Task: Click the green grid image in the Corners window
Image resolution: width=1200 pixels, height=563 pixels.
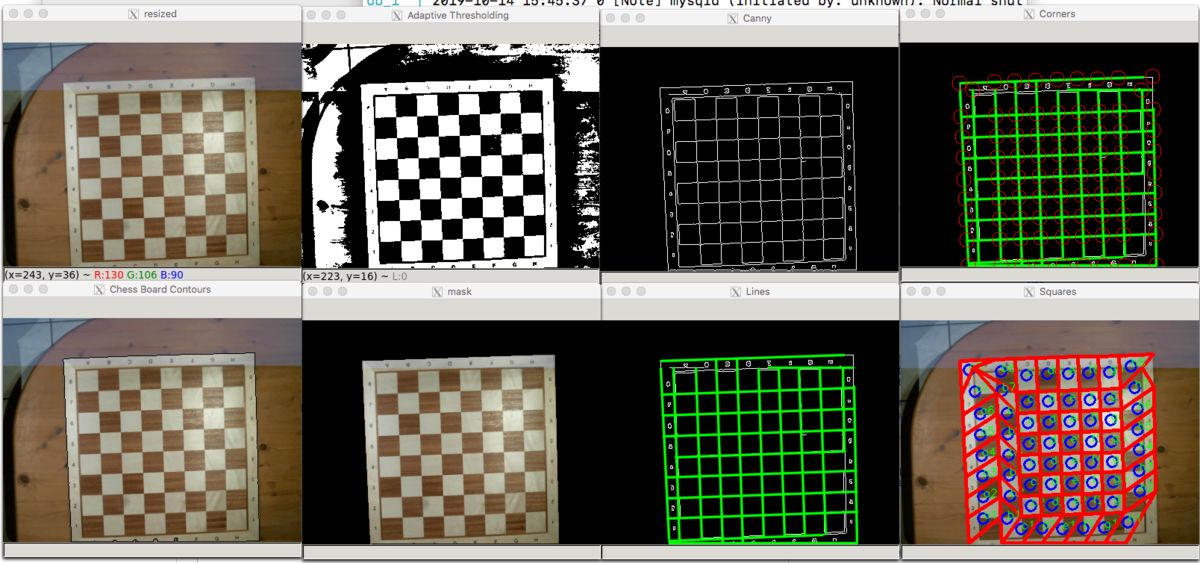Action: 1050,155
